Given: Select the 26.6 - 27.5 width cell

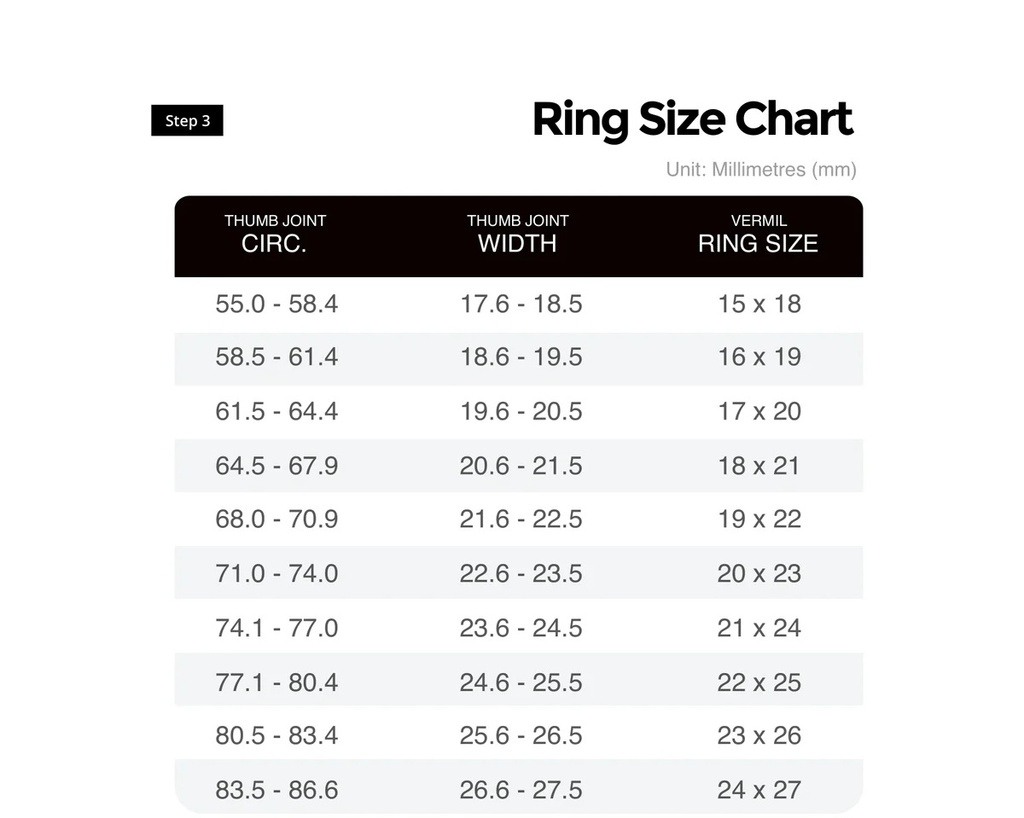Looking at the screenshot, I should tap(521, 790).
